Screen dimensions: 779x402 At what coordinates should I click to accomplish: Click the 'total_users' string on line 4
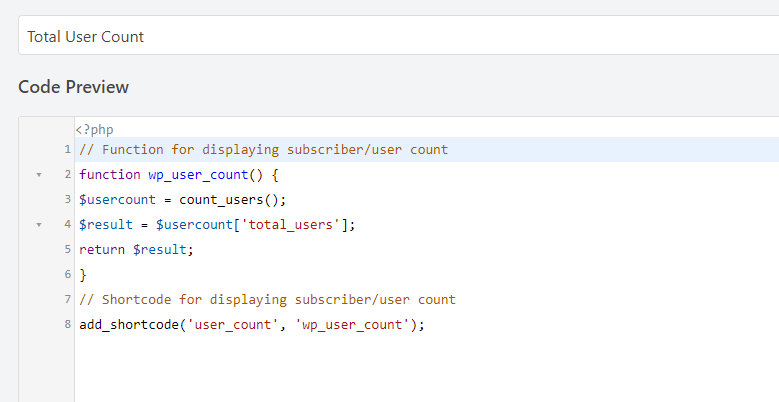click(x=290, y=225)
